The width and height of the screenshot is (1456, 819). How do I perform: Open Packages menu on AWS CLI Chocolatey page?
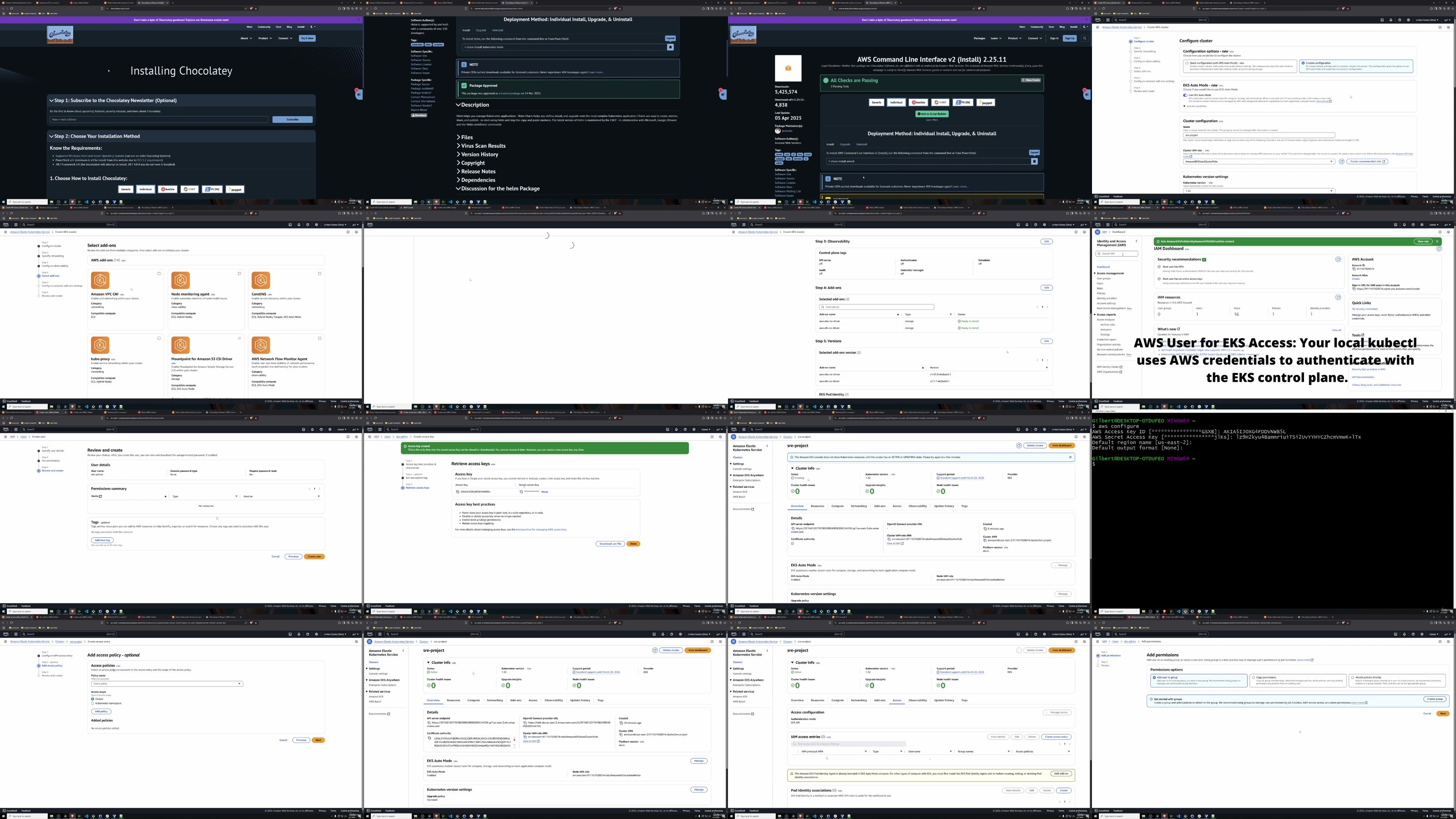[x=980, y=38]
